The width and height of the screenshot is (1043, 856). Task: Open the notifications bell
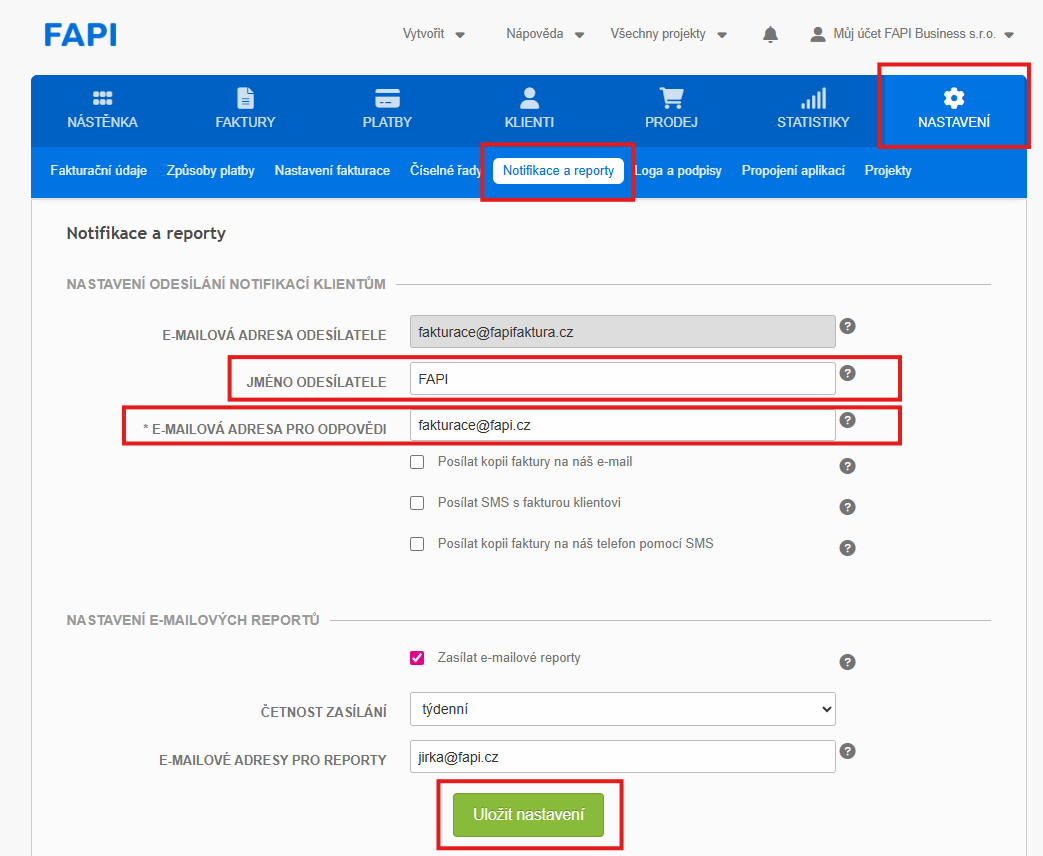(x=770, y=34)
